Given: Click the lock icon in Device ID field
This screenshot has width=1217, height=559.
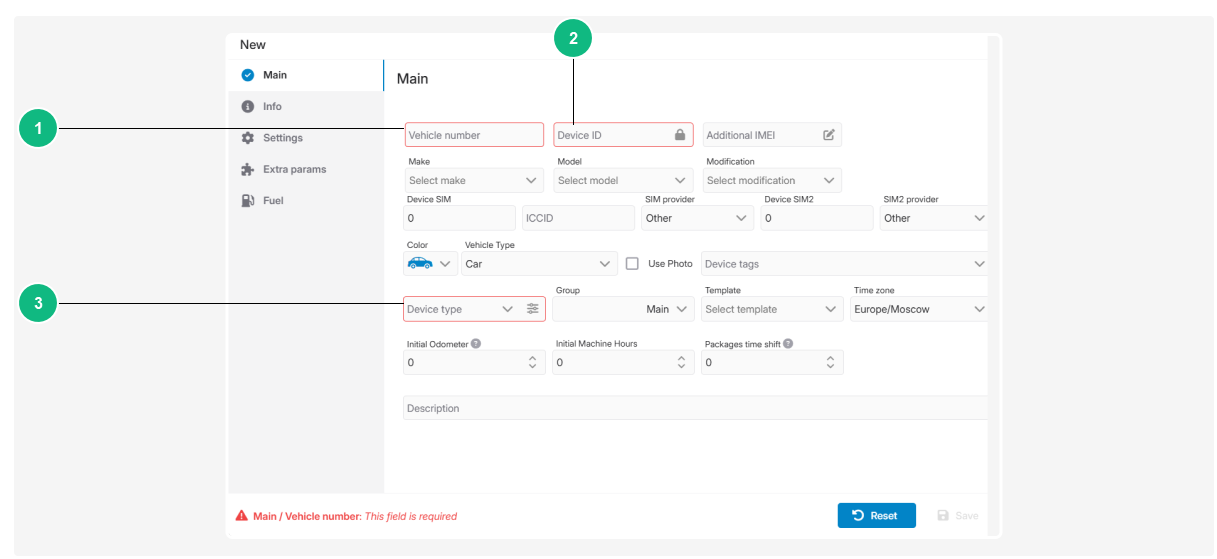Looking at the screenshot, I should point(680,135).
